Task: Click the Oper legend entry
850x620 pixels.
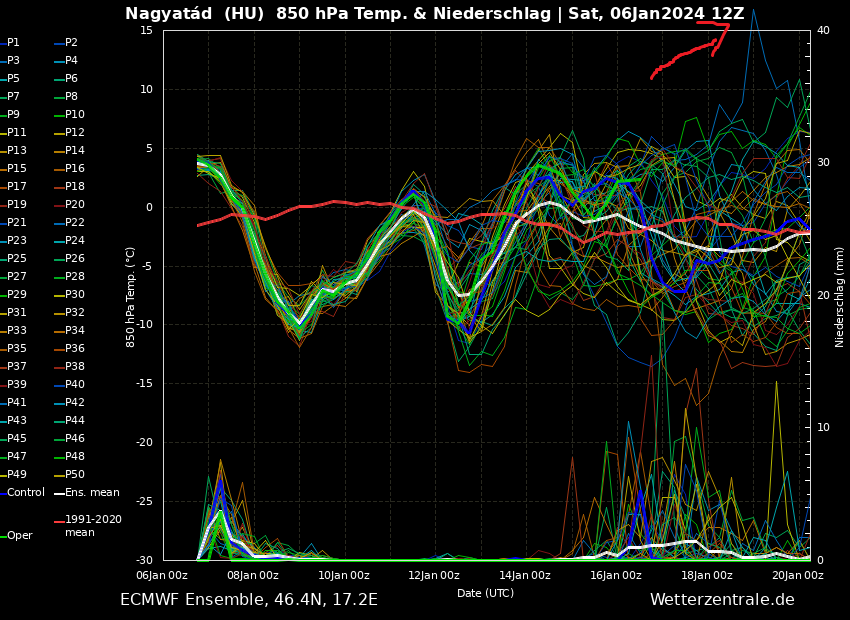Action: 19,536
